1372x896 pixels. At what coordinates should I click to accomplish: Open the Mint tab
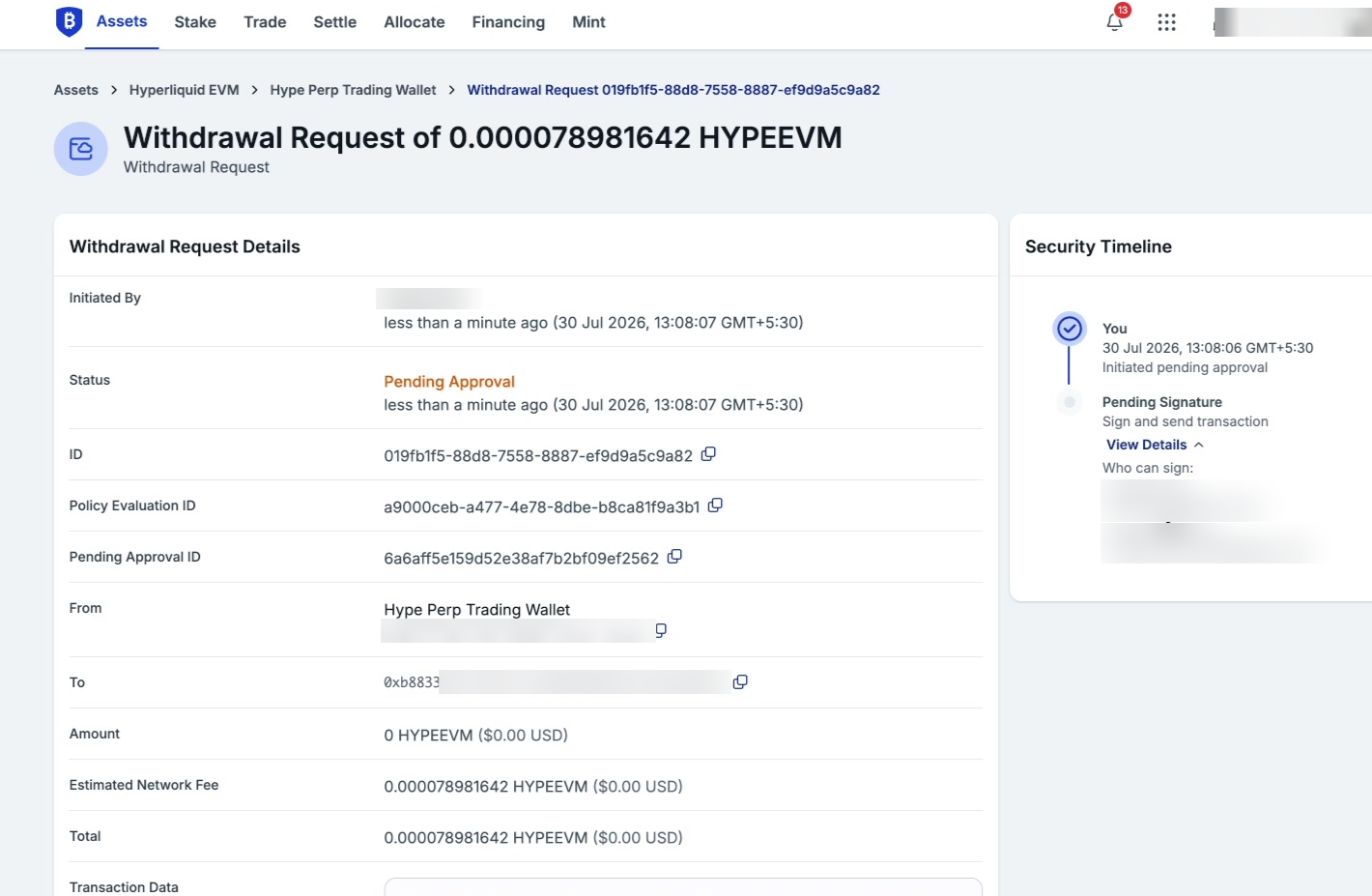pyautogui.click(x=588, y=22)
